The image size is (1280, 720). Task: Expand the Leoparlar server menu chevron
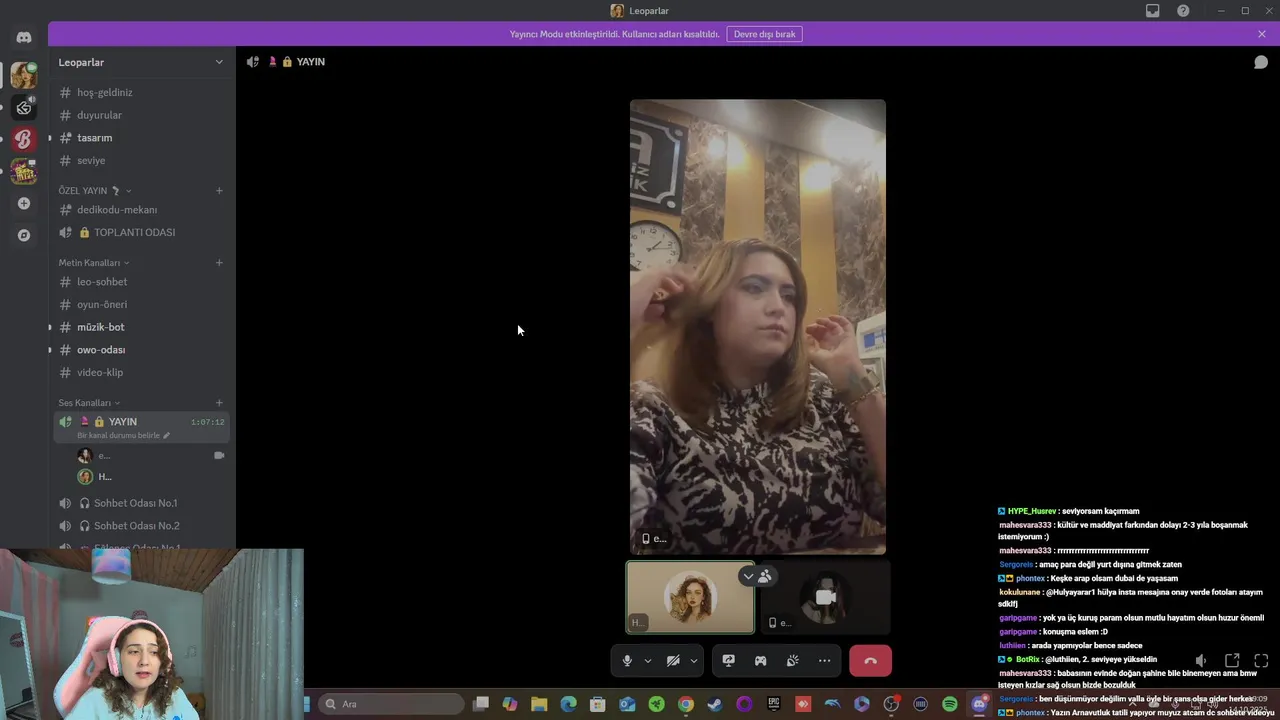tap(219, 62)
